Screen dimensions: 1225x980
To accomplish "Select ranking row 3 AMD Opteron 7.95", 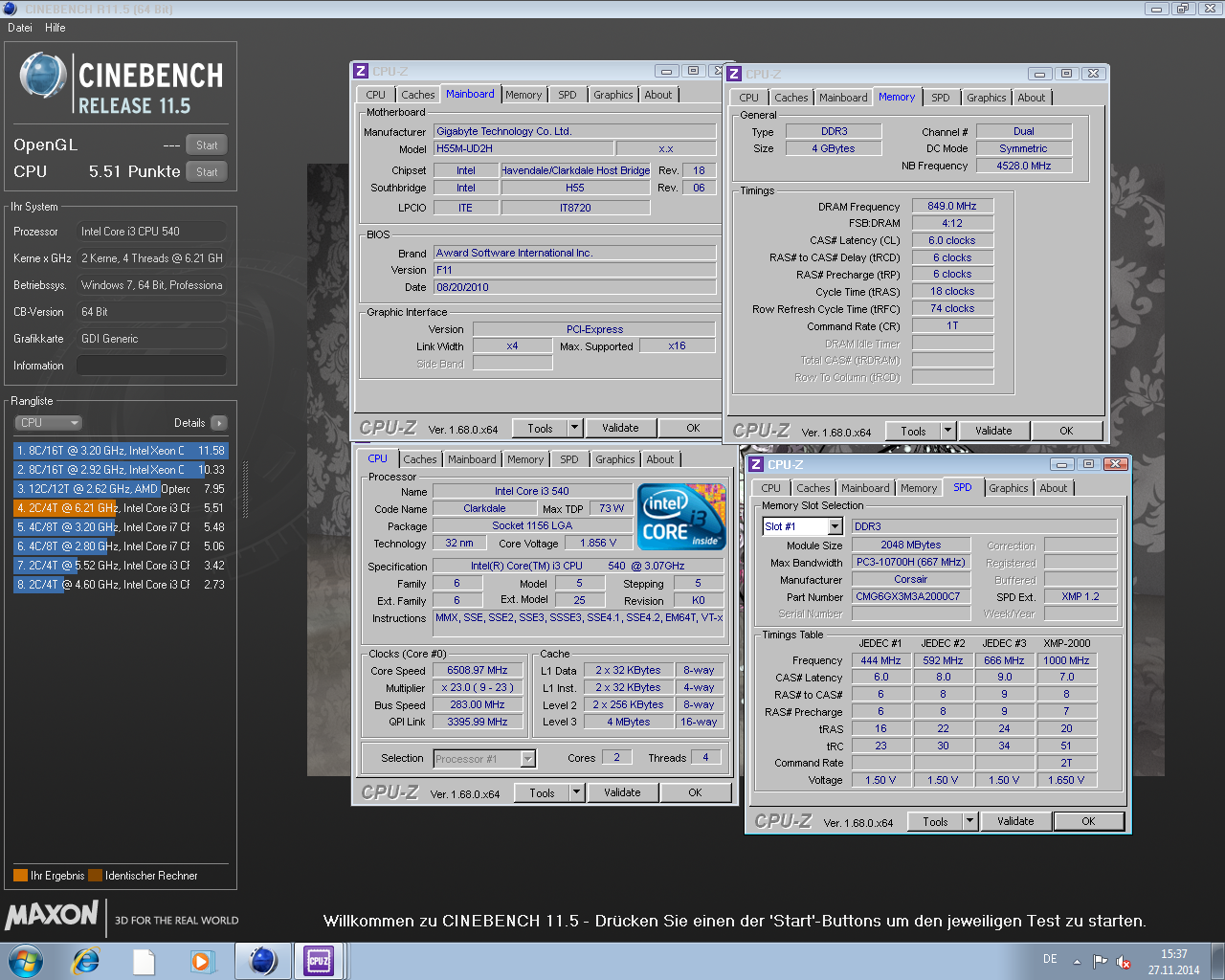I will coord(121,489).
